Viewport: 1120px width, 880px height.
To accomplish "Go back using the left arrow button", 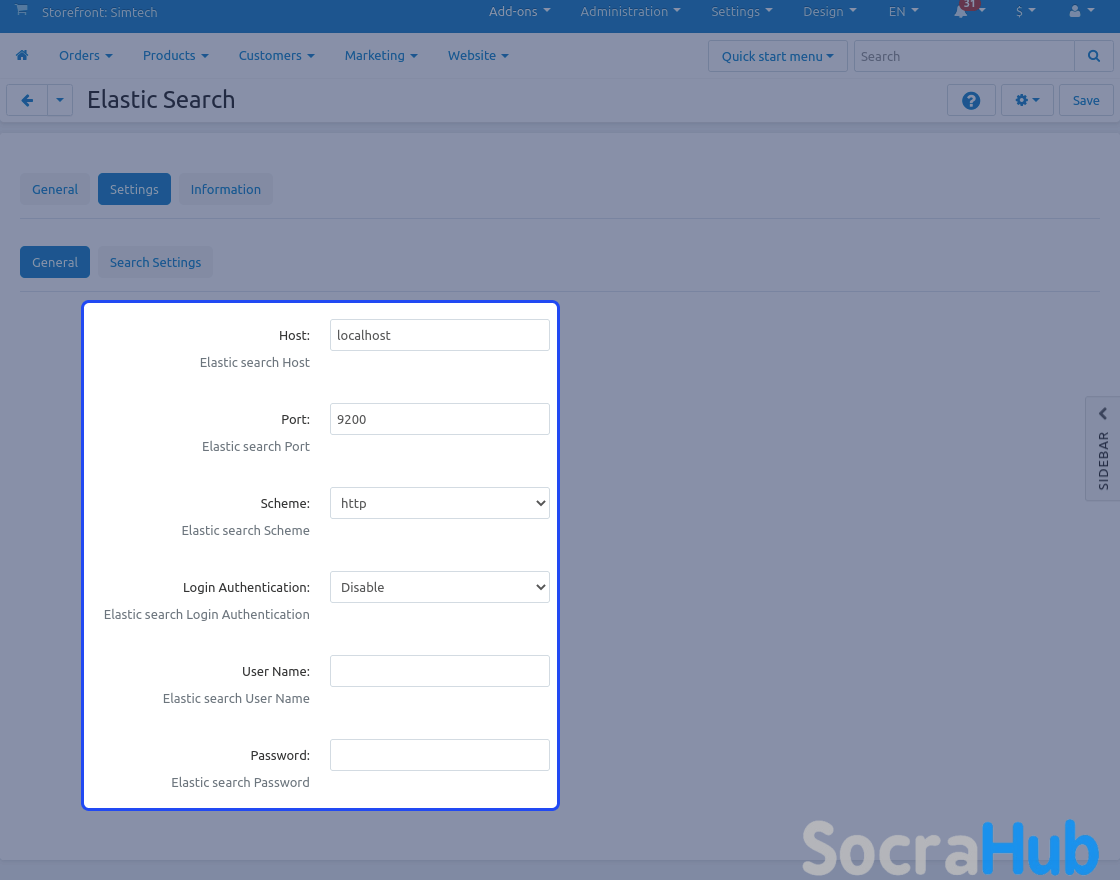I will pyautogui.click(x=27, y=100).
